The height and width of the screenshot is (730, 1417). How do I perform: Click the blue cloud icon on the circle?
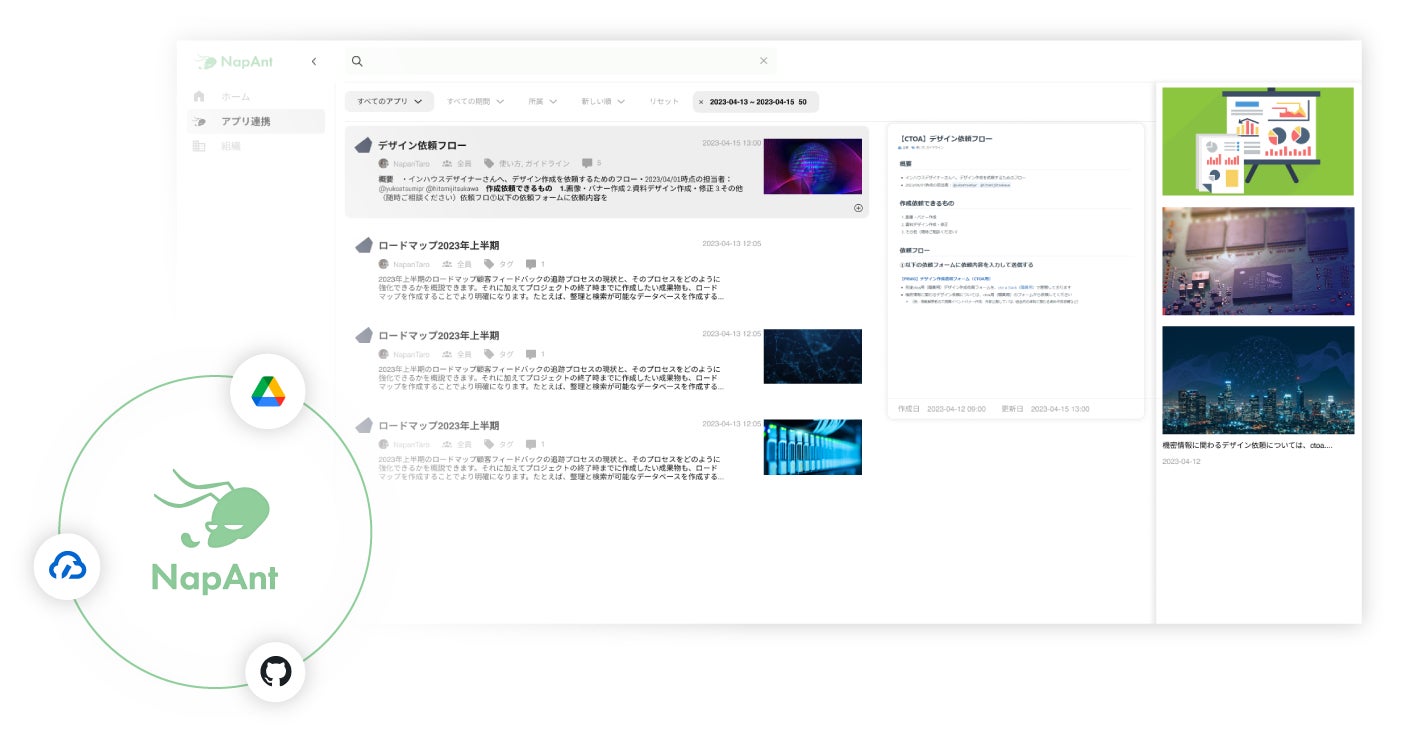(x=67, y=567)
